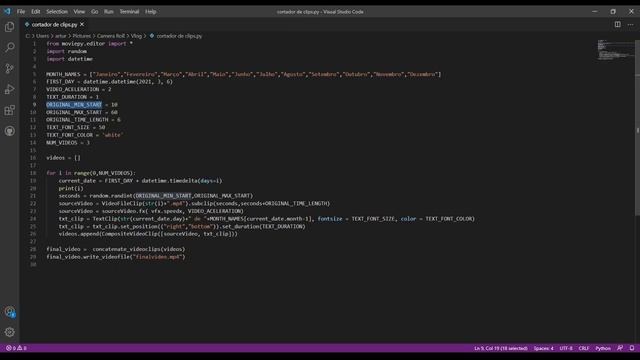
Task: Click the Pictures breadcrumb segment
Action: pos(82,36)
